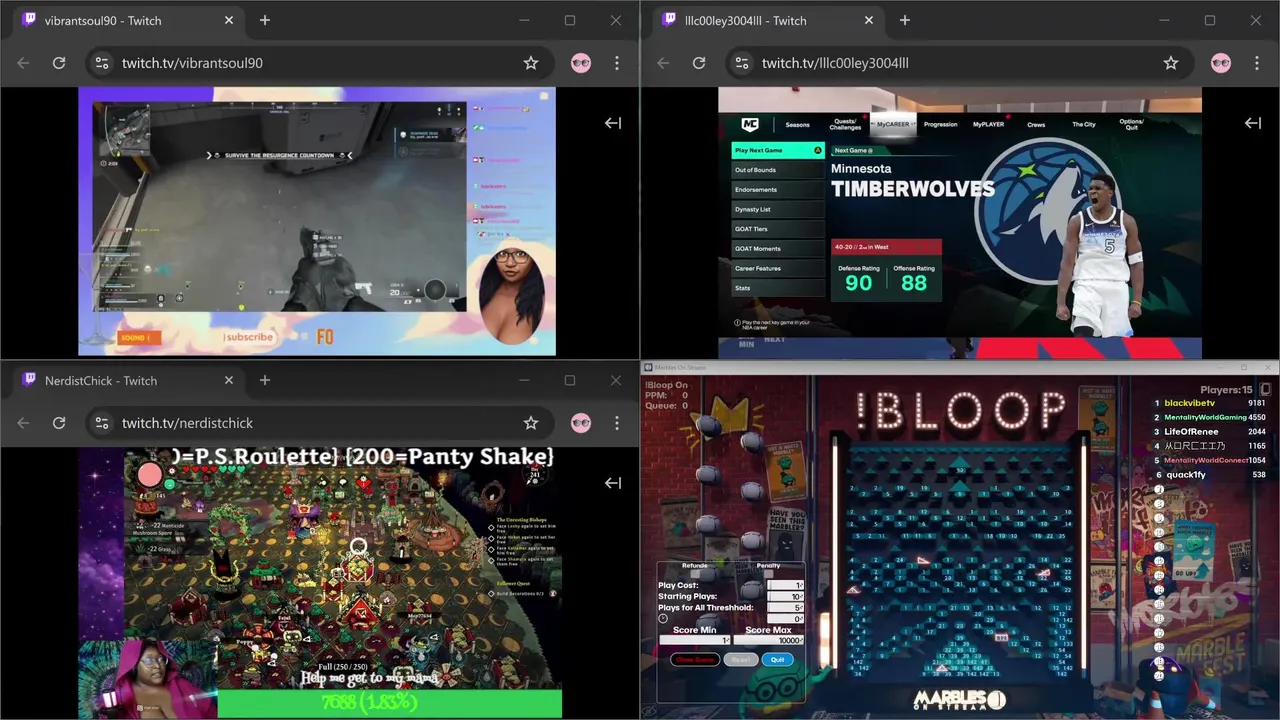Click the timer clock icon in Marbles settings
1280x720 pixels.
click(x=663, y=618)
